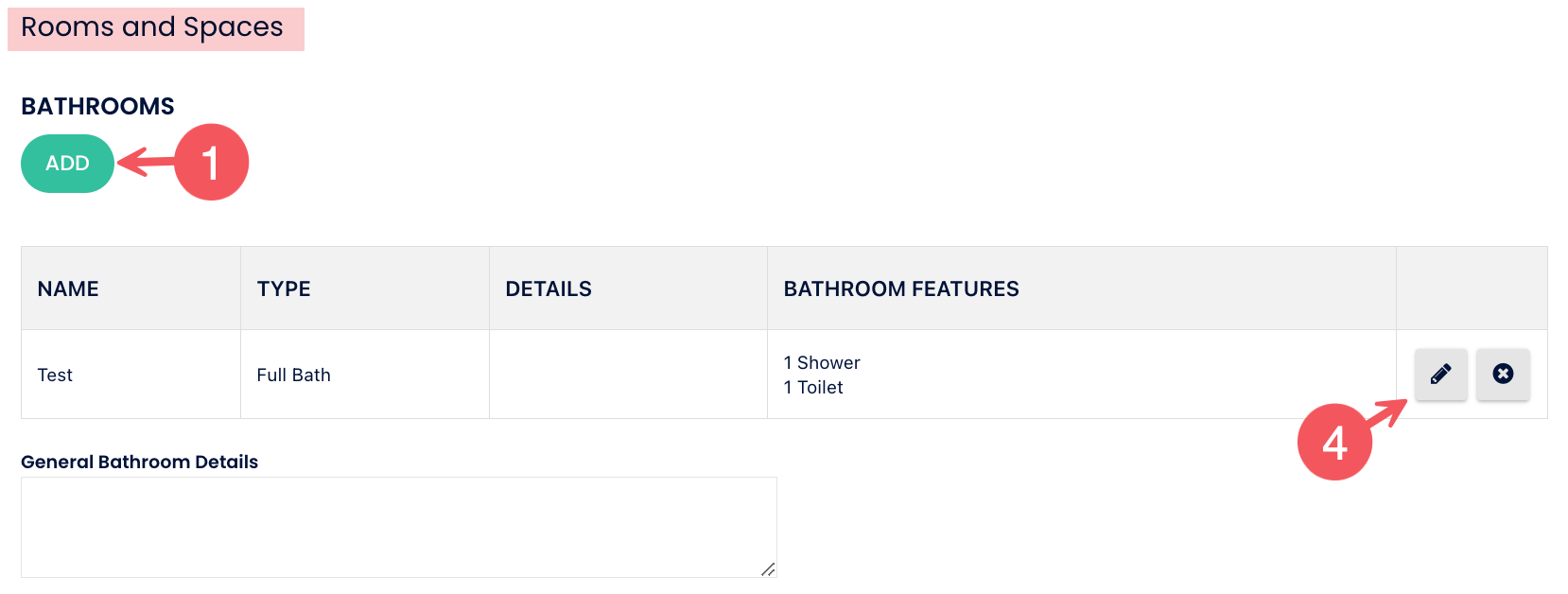Image resolution: width=1568 pixels, height=594 pixels.
Task: Click the 1 Toilet feature text
Action: (813, 388)
